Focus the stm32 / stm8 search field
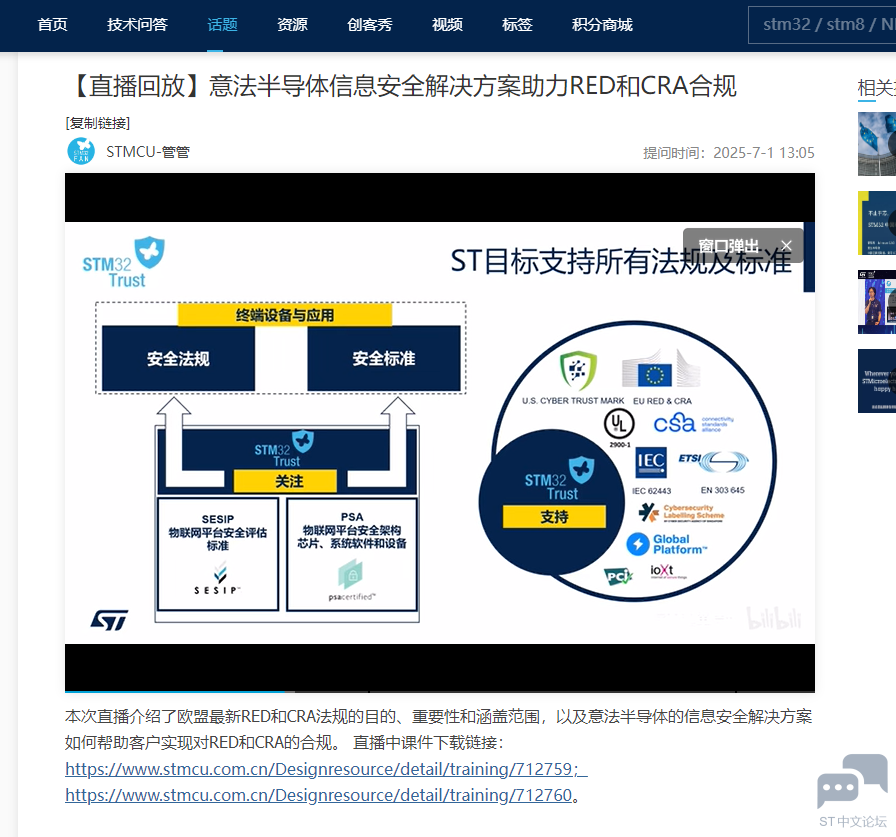This screenshot has width=896, height=837. [822, 25]
